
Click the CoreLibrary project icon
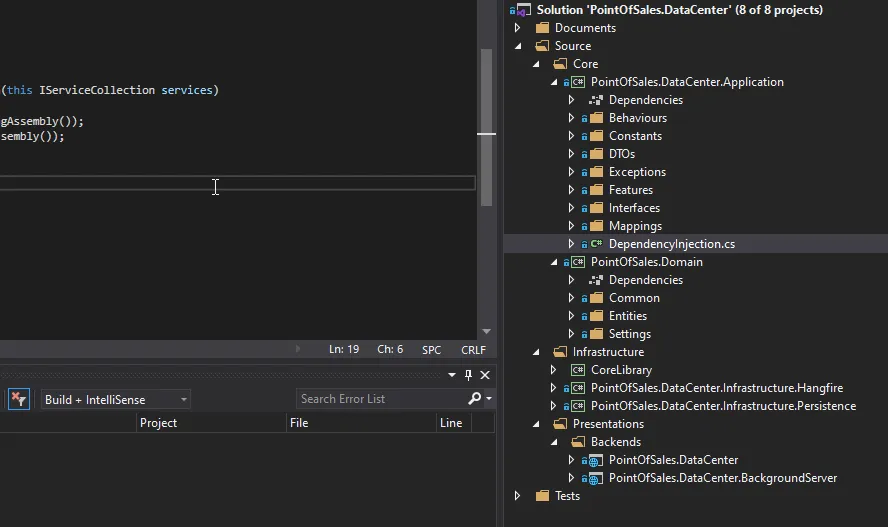(577, 370)
